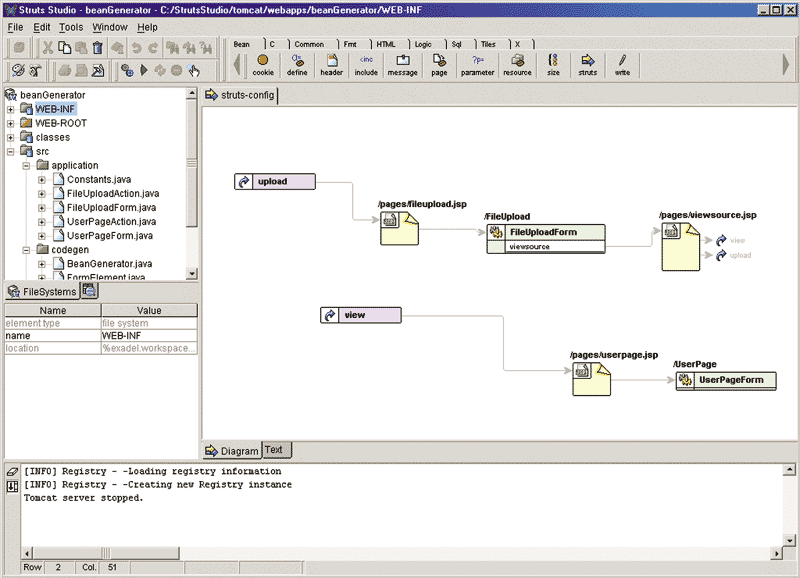The image size is (800, 578).
Task: Choose the message tag icon
Action: coord(402,62)
